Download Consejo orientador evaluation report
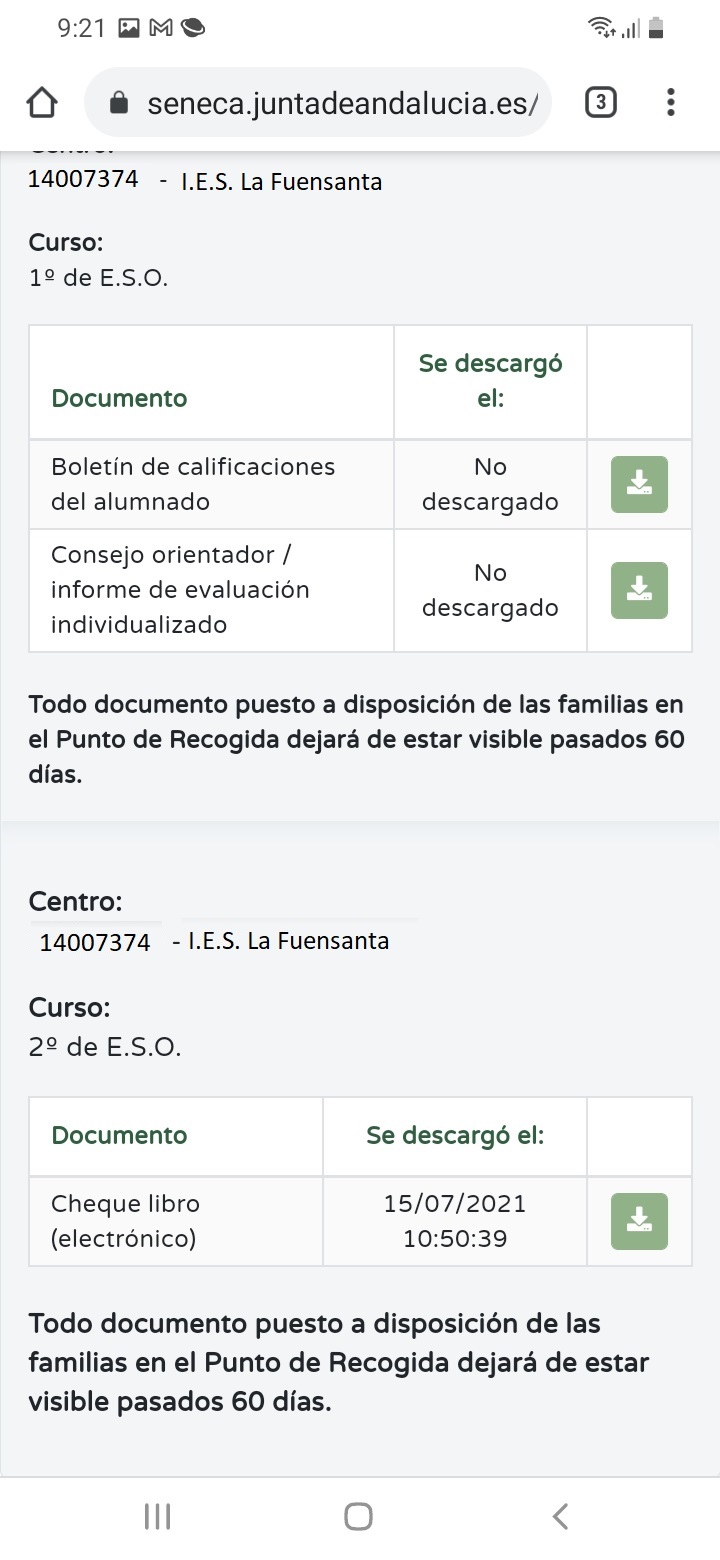The width and height of the screenshot is (720, 1560). pos(639,590)
